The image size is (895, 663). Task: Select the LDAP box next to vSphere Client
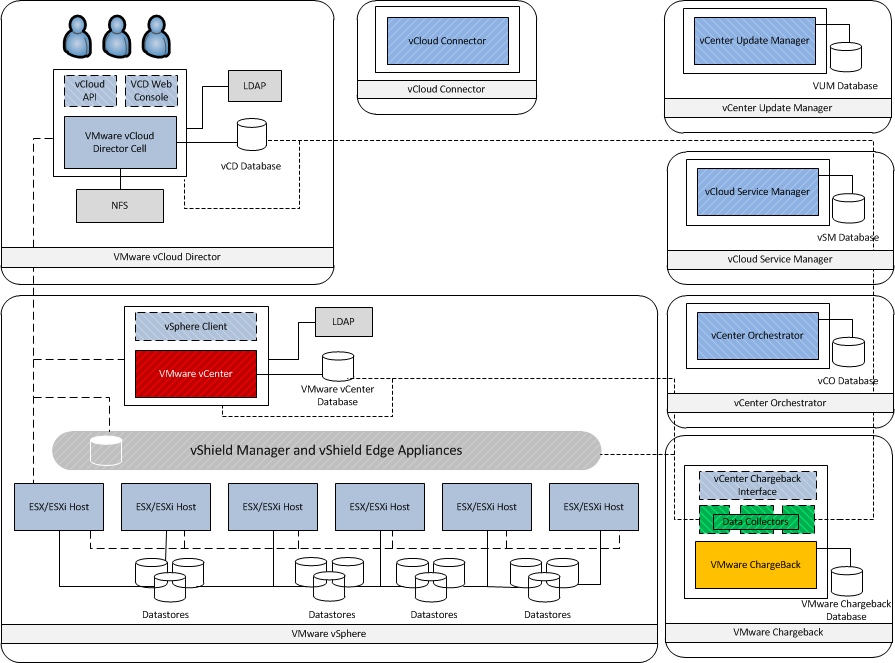coord(344,322)
